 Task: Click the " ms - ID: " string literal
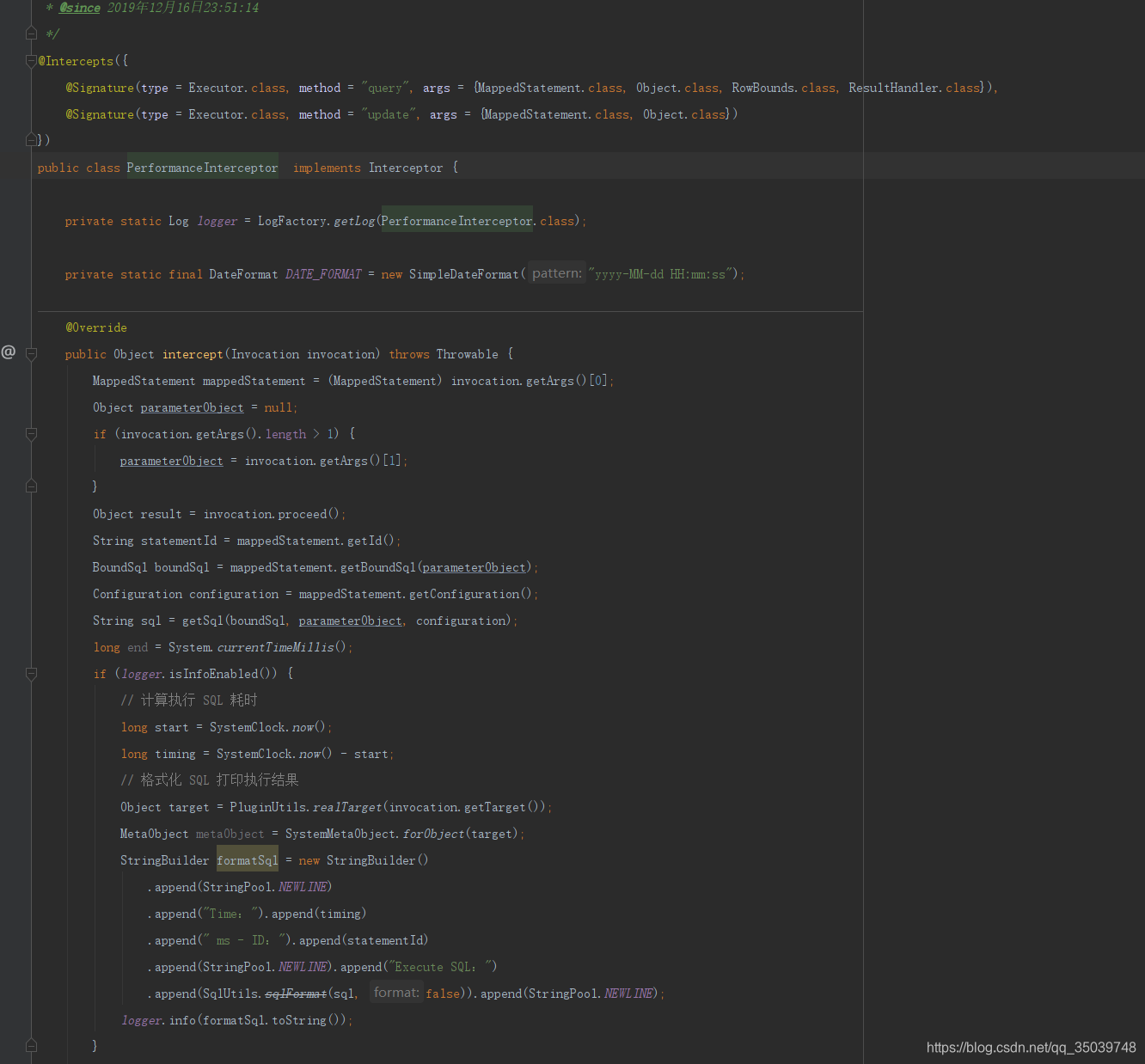[x=244, y=940]
